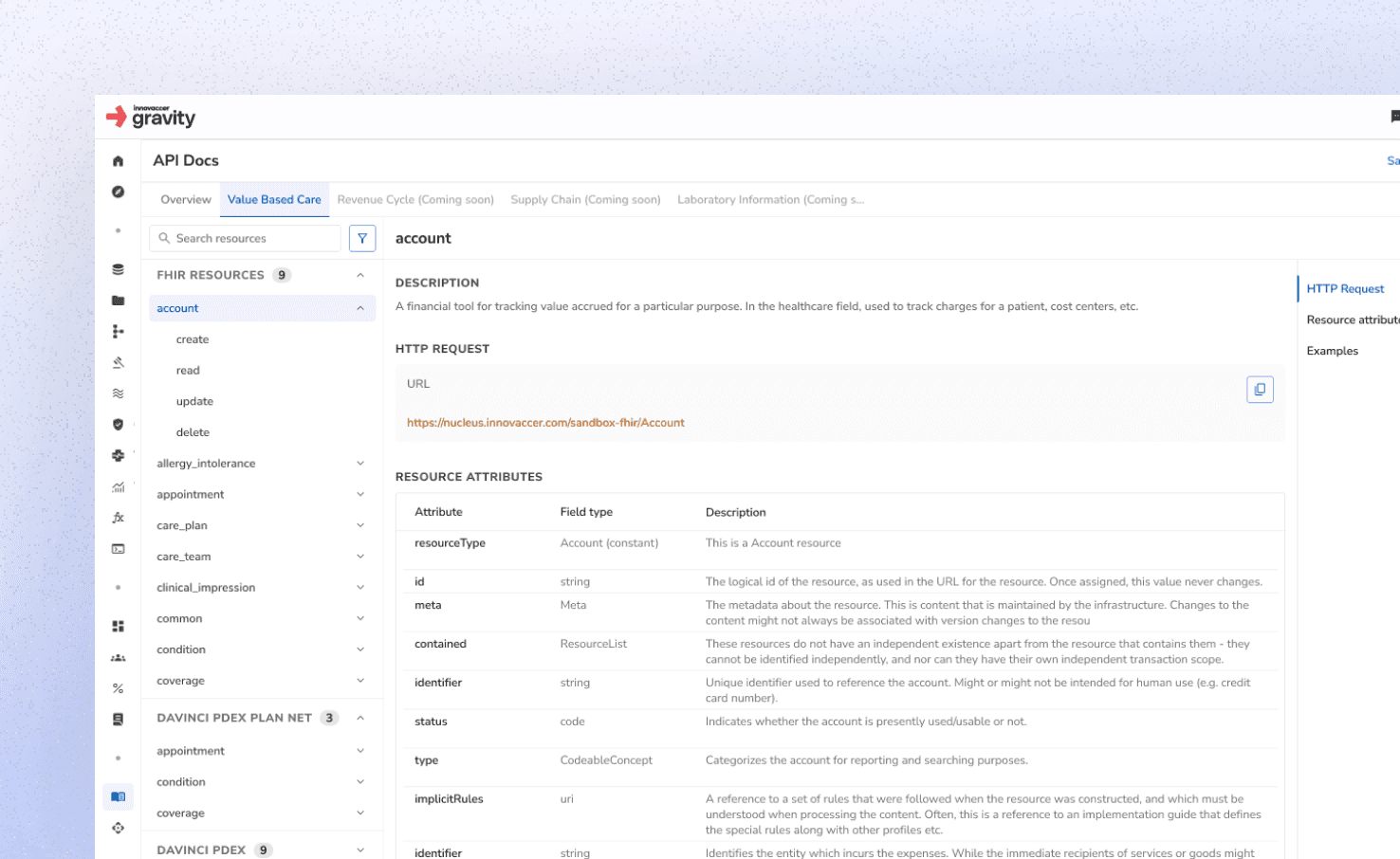This screenshot has width=1400, height=859.
Task: Open the API Docs book icon in sidebar
Action: point(118,796)
